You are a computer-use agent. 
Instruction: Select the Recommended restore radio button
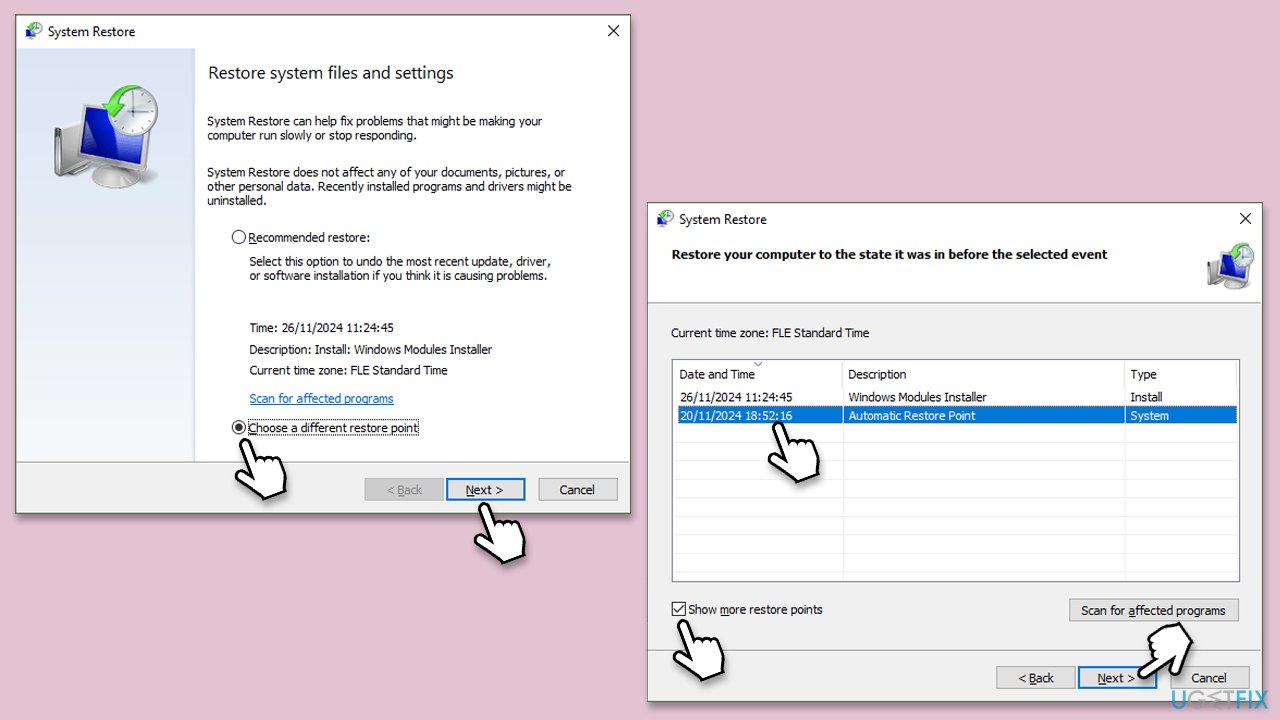coord(238,237)
